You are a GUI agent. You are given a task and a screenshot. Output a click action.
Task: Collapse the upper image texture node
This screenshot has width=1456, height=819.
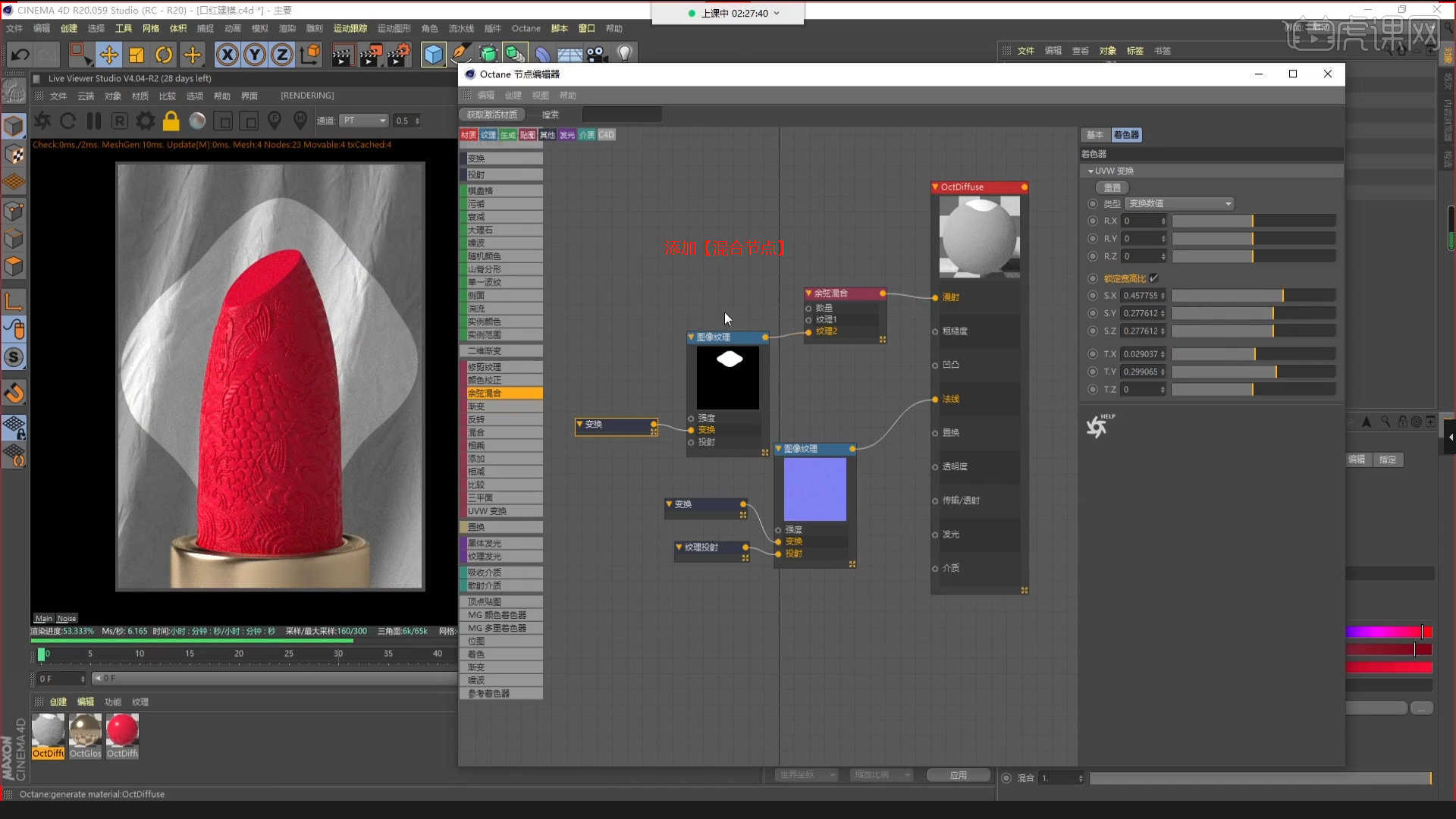691,337
